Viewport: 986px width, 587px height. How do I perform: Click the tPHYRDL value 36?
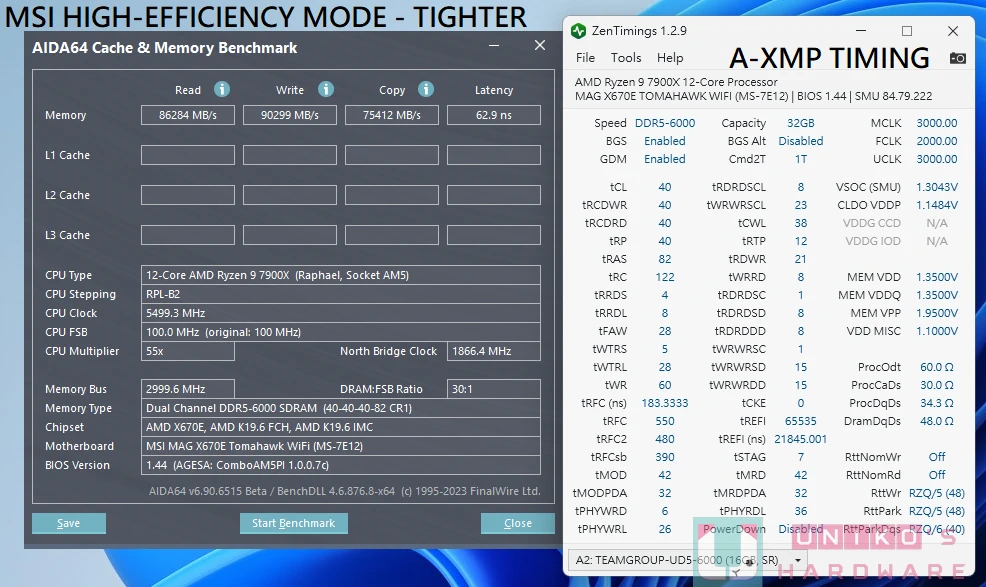coord(800,512)
